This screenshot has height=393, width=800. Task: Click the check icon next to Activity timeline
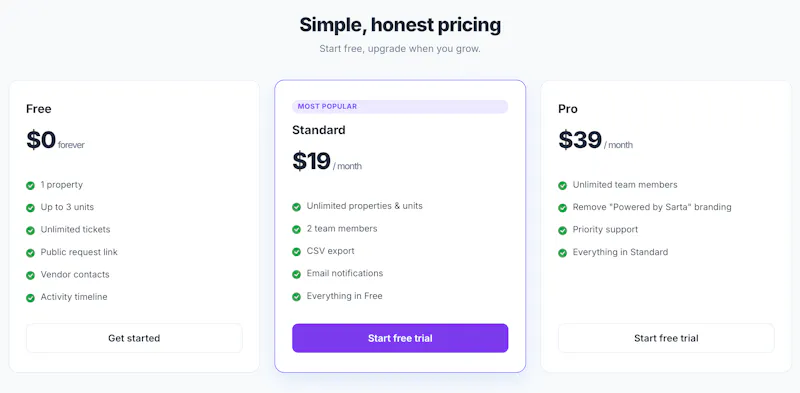pyautogui.click(x=31, y=298)
